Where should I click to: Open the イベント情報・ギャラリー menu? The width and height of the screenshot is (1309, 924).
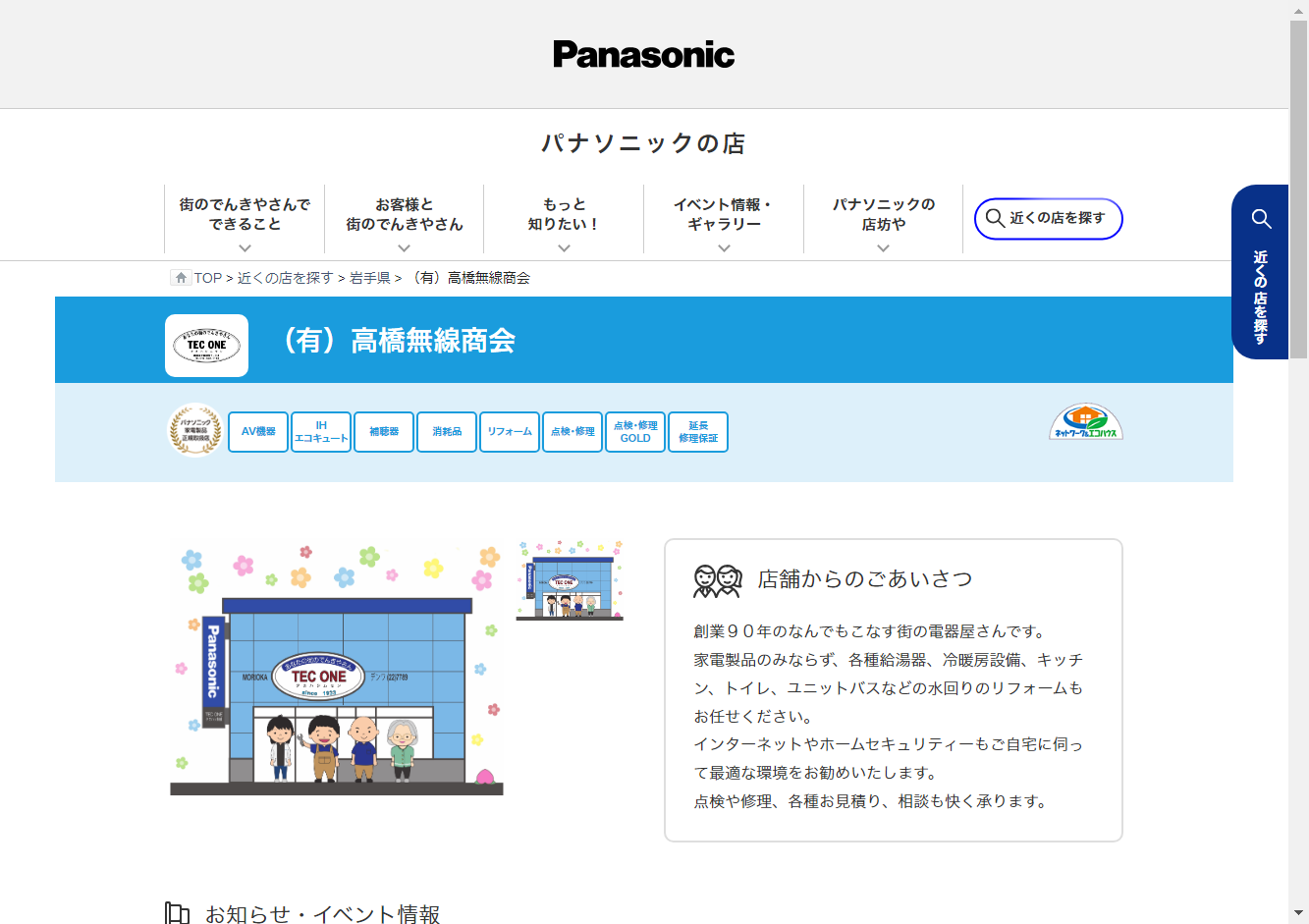coord(724,220)
